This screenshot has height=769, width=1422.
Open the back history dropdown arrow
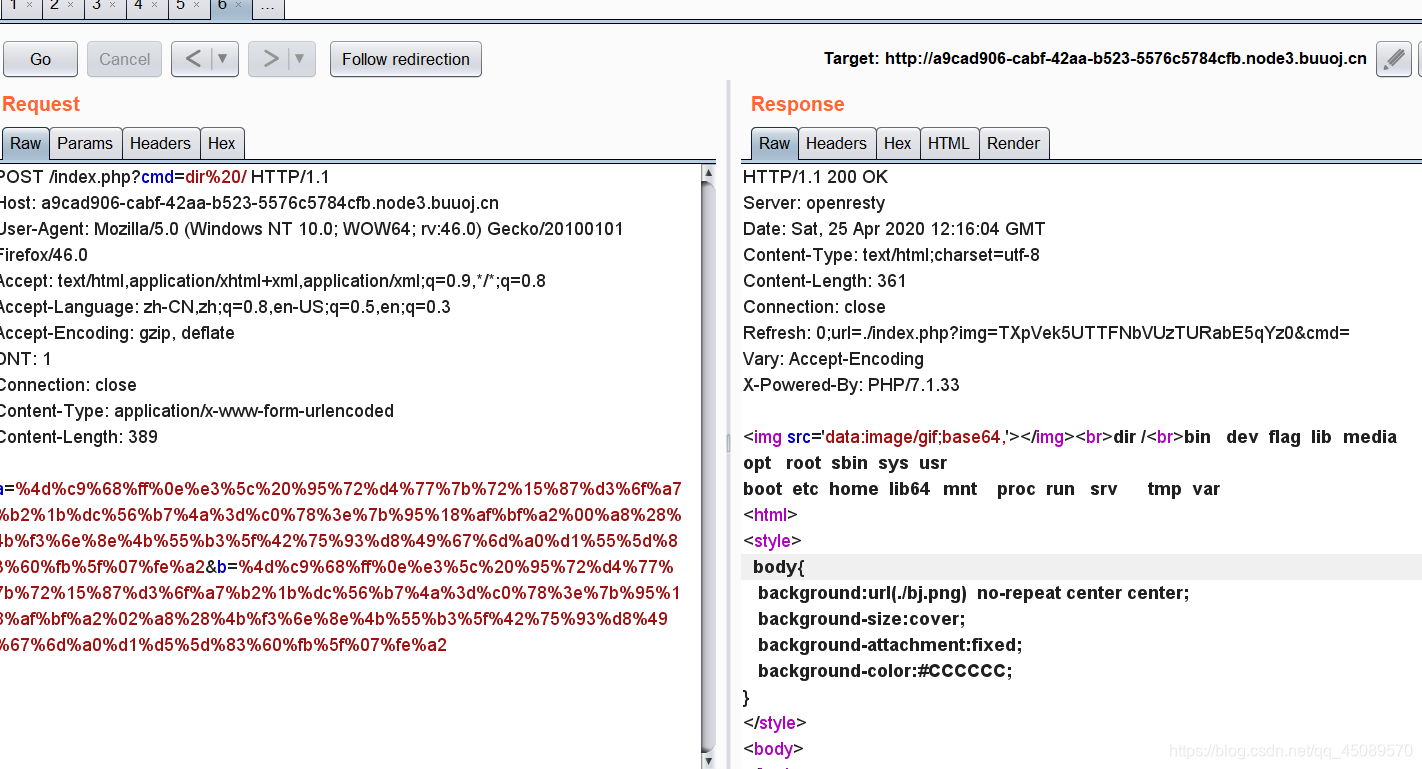click(x=223, y=59)
